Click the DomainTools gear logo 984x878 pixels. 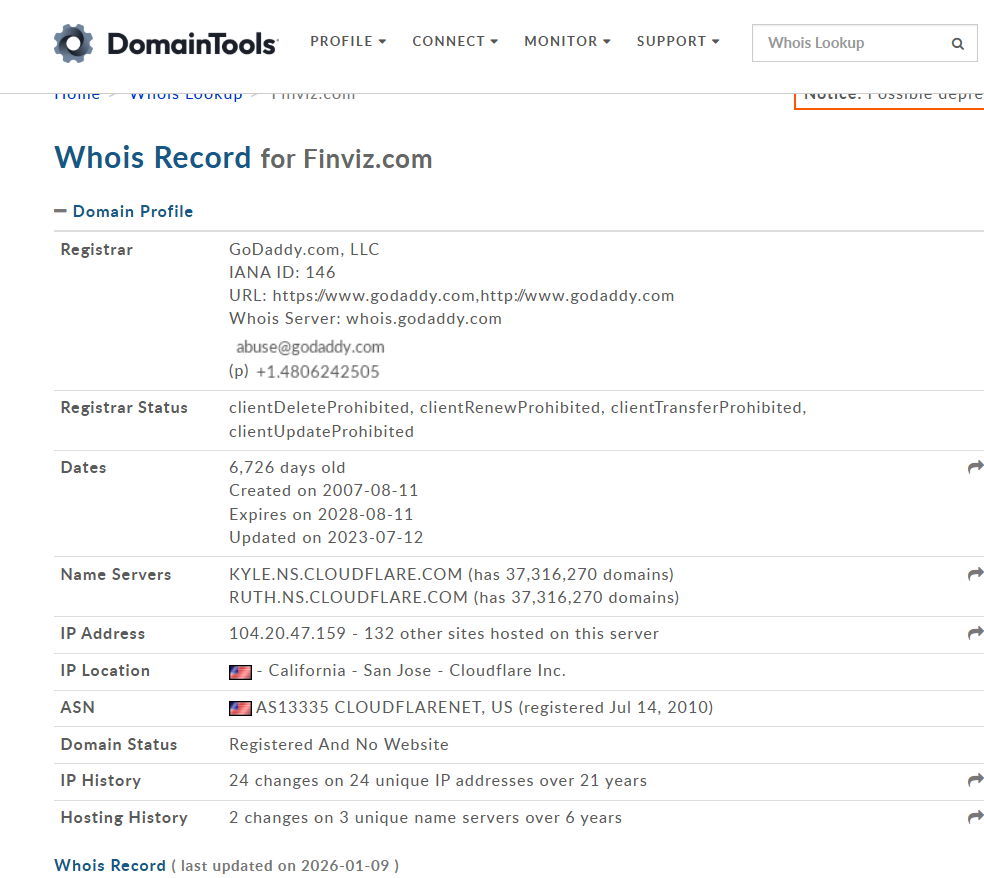click(x=74, y=43)
